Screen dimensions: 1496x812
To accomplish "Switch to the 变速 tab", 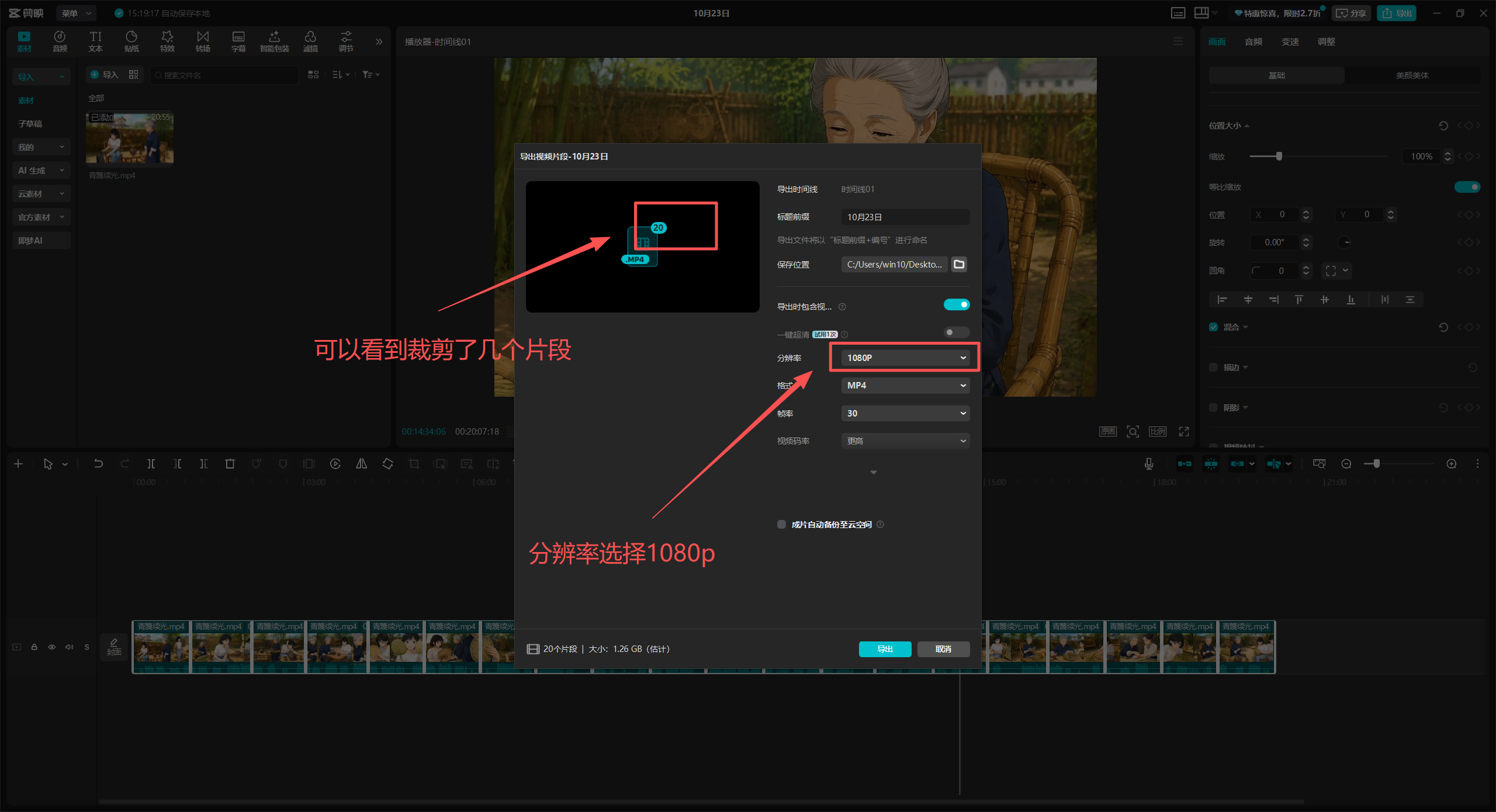I will (x=1290, y=41).
